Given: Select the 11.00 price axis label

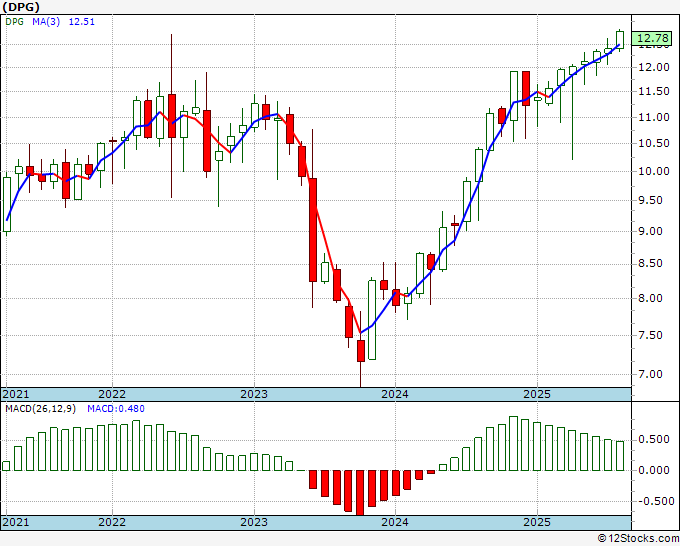Looking at the screenshot, I should [x=654, y=117].
